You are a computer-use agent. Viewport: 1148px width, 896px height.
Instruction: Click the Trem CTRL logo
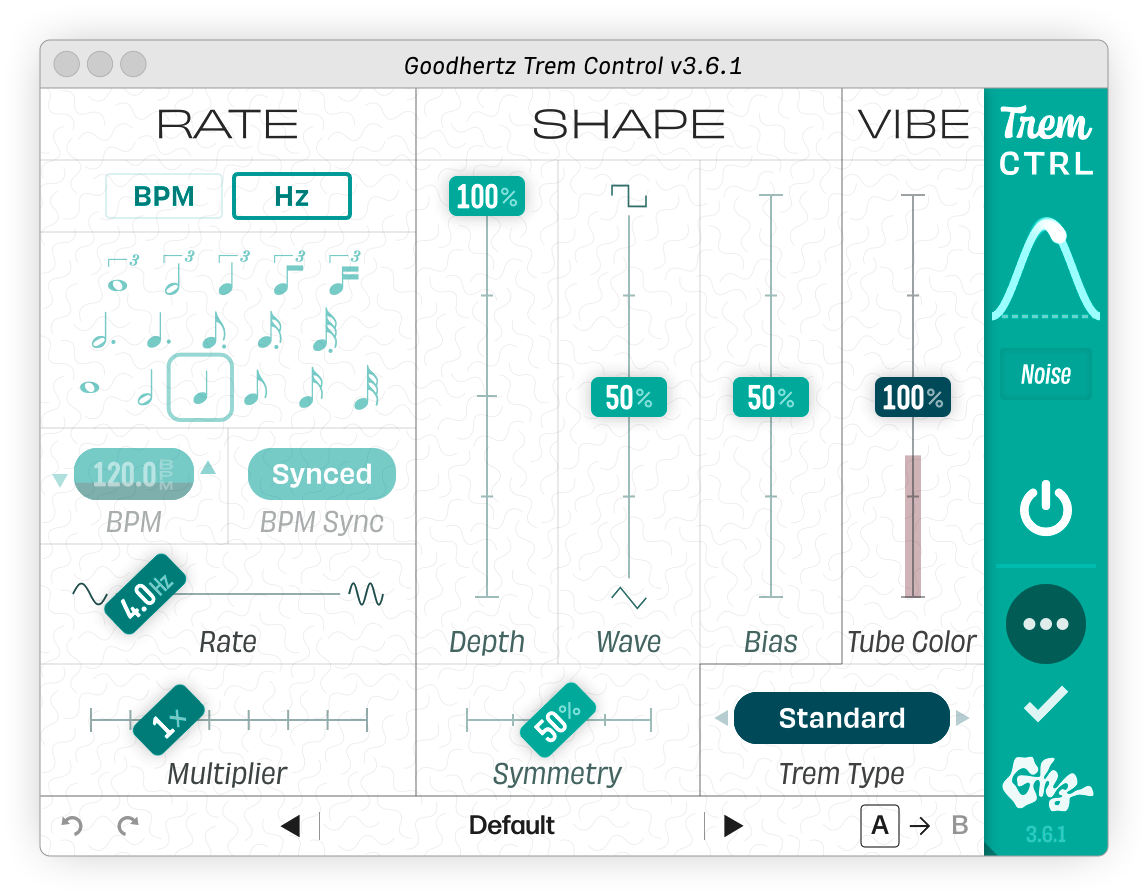(x=1046, y=141)
